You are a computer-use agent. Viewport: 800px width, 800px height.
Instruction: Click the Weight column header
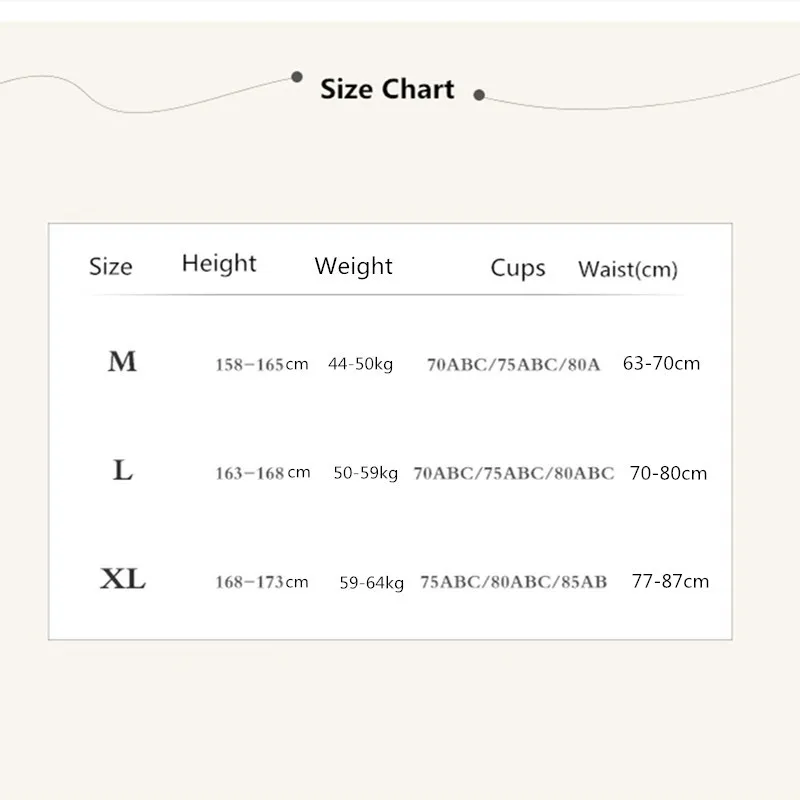(353, 266)
